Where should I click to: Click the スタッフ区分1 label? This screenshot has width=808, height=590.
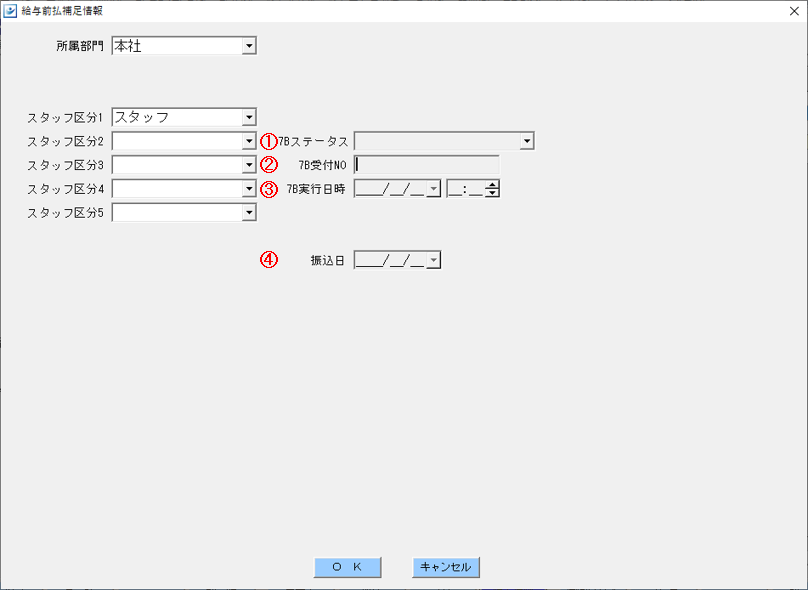[x=65, y=117]
